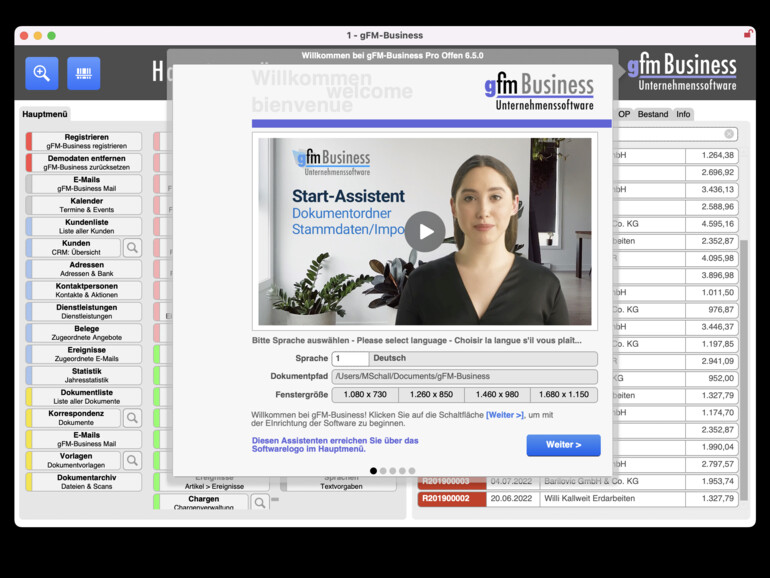This screenshot has height=578, width=770.
Task: Open Kundenliste Liste aller Kunden
Action: [x=84, y=226]
